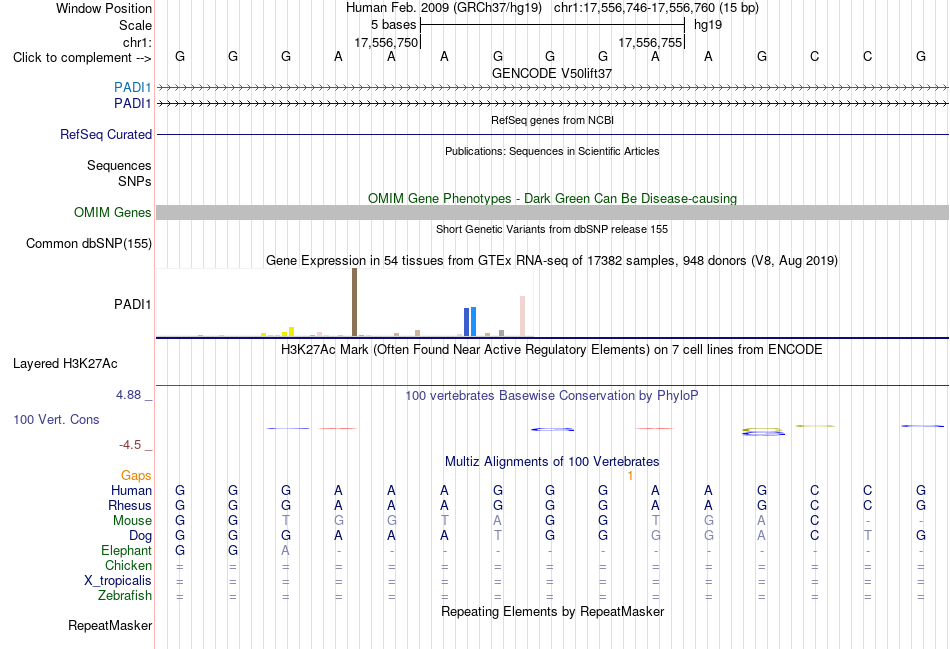Click the SNPs track label

click(x=135, y=181)
